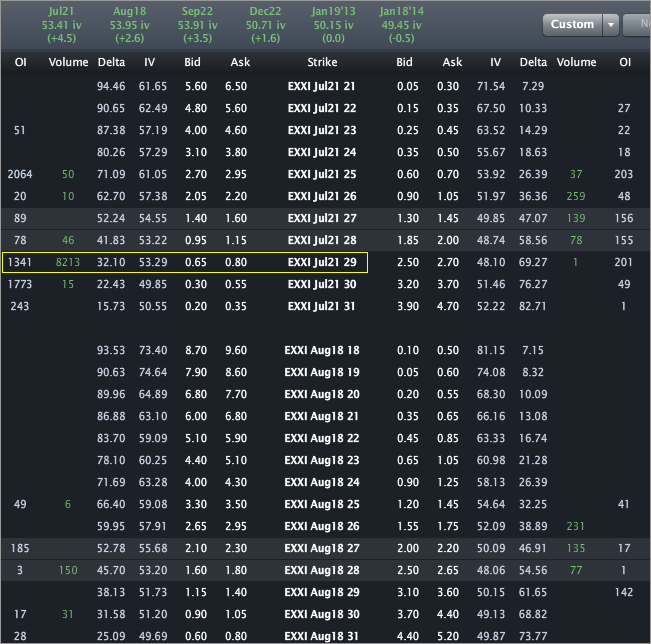Click the put-side Volume column header
This screenshot has width=651, height=644.
pyautogui.click(x=576, y=62)
